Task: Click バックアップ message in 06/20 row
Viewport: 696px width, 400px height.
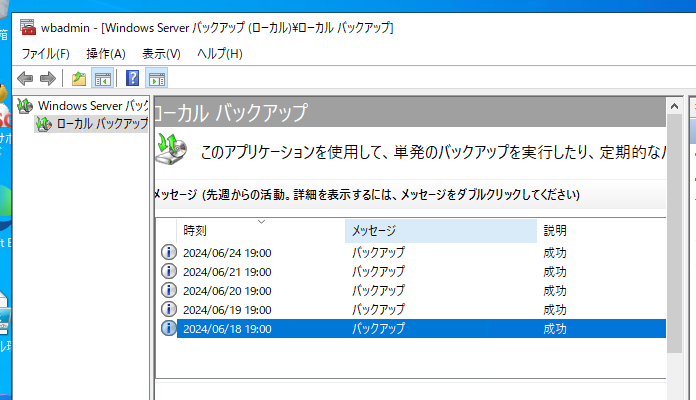Action: (379, 291)
